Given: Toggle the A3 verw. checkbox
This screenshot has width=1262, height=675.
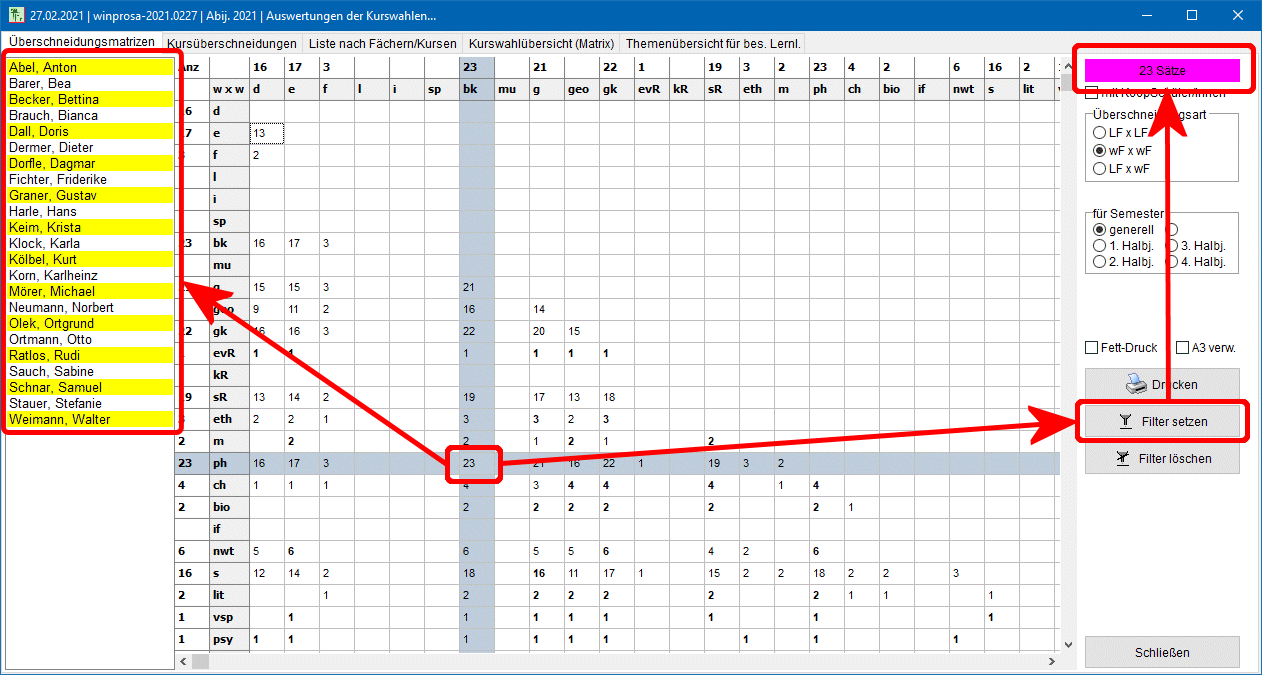Looking at the screenshot, I should tap(1183, 348).
